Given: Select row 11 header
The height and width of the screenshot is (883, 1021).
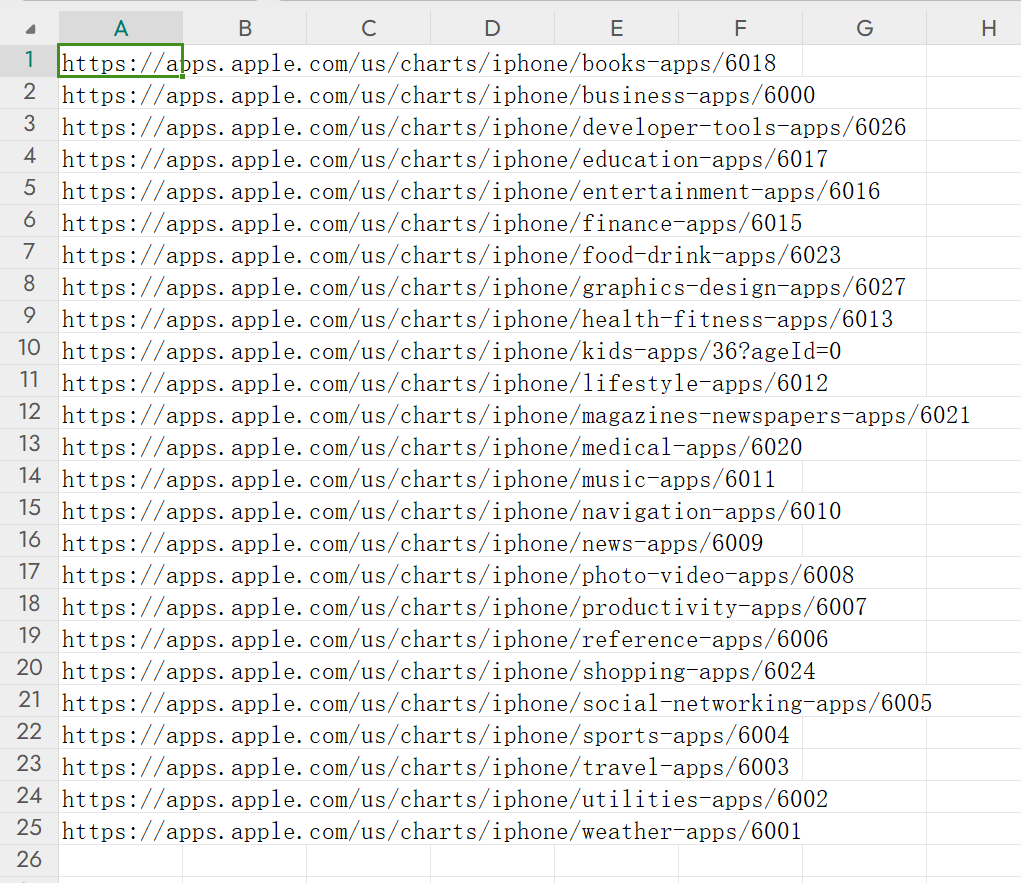Looking at the screenshot, I should 29,380.
